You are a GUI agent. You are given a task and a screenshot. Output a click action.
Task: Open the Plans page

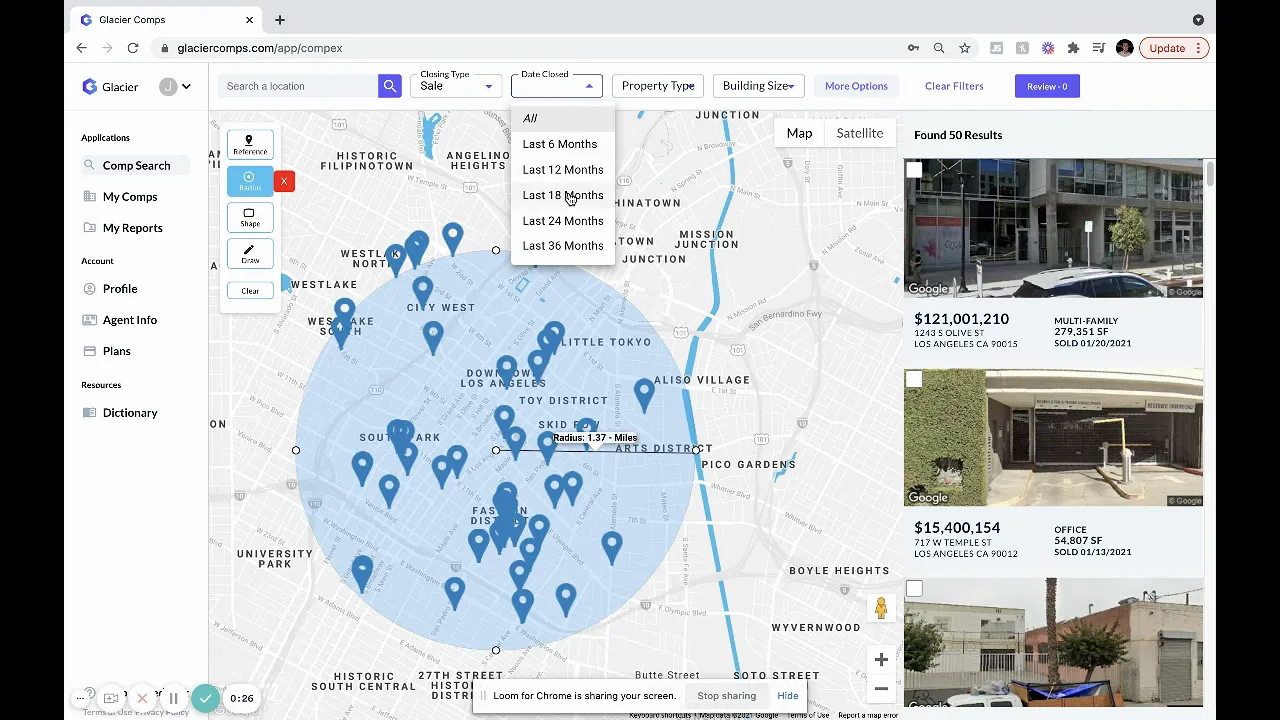pyautogui.click(x=117, y=351)
